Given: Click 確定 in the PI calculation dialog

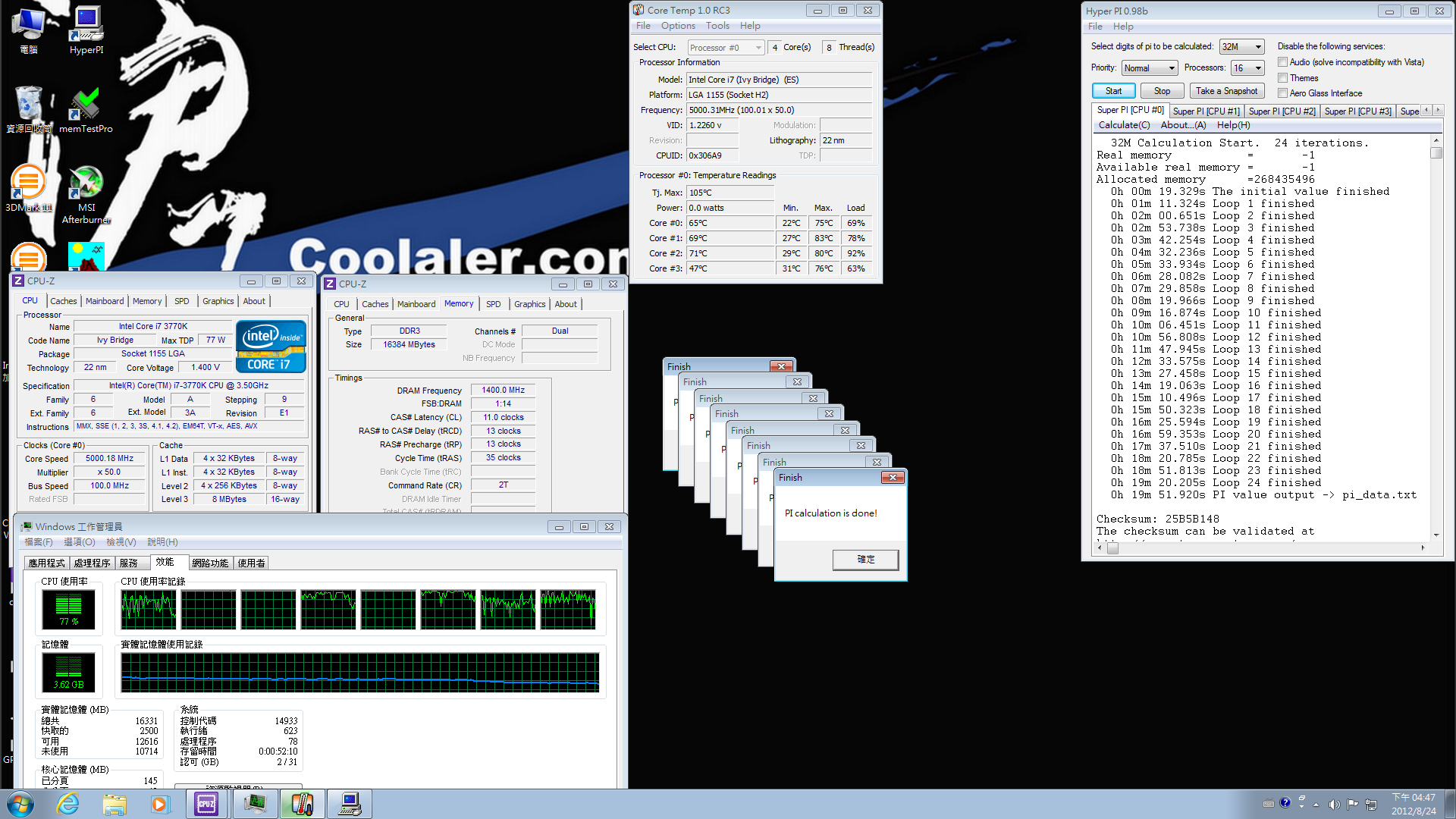Looking at the screenshot, I should (865, 560).
